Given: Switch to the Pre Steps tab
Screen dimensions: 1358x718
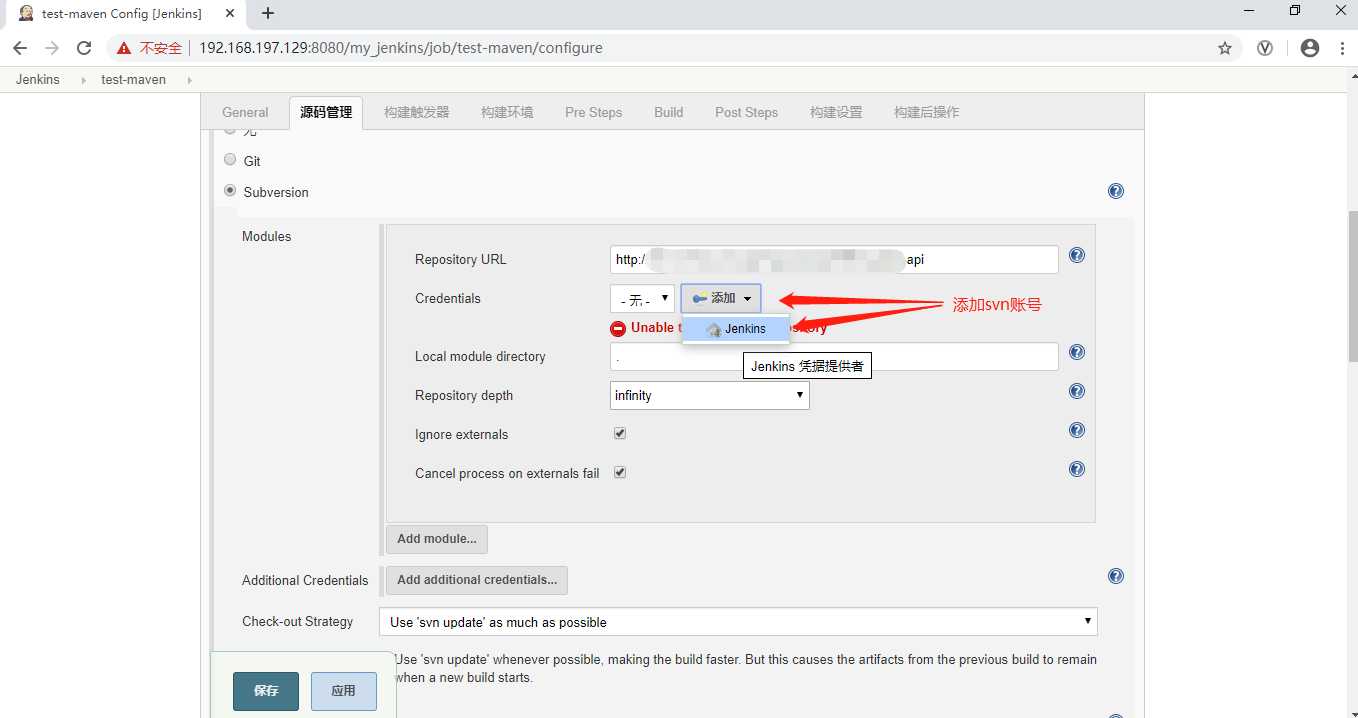Looking at the screenshot, I should click(x=593, y=112).
